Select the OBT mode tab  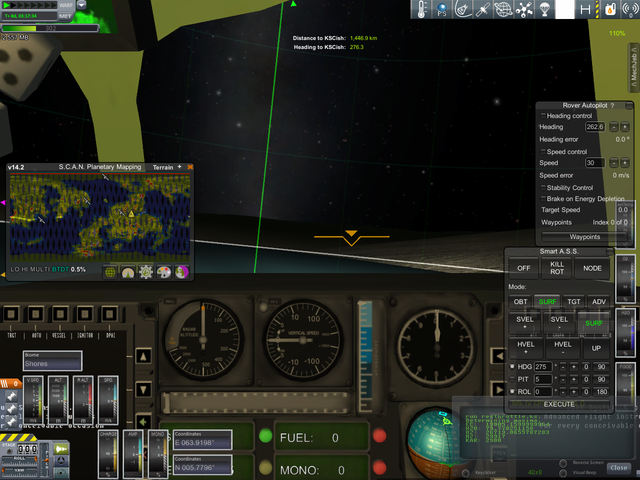(520, 302)
